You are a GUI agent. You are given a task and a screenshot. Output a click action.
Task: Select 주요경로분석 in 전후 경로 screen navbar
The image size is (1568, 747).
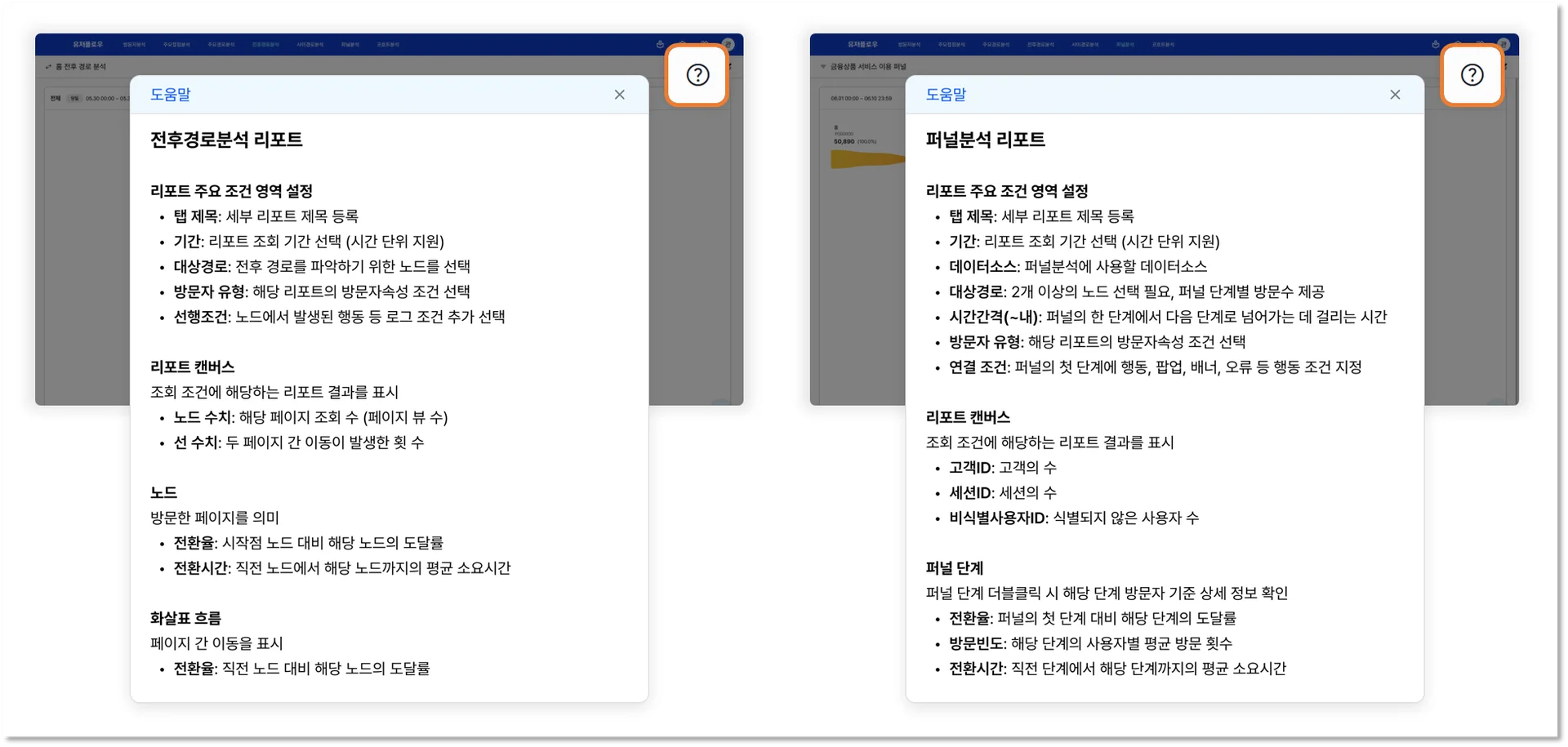[220, 45]
